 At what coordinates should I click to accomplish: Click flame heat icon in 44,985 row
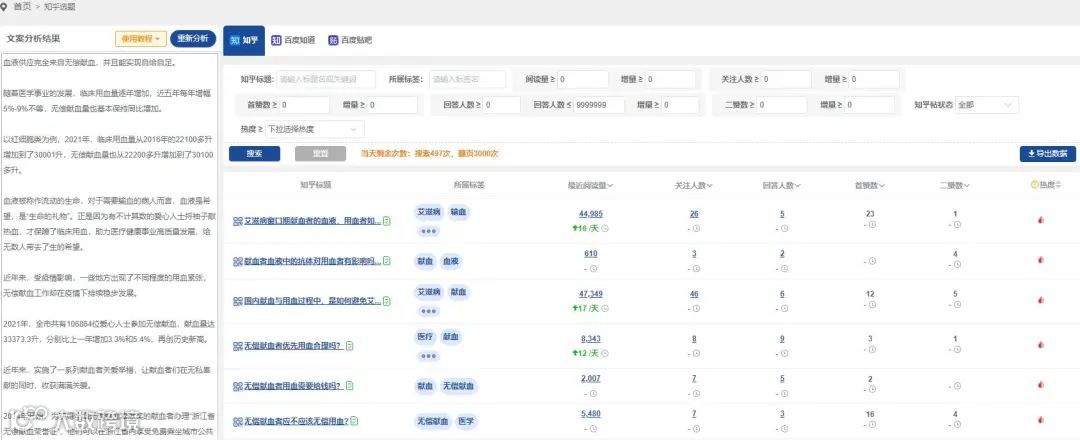click(x=1041, y=220)
